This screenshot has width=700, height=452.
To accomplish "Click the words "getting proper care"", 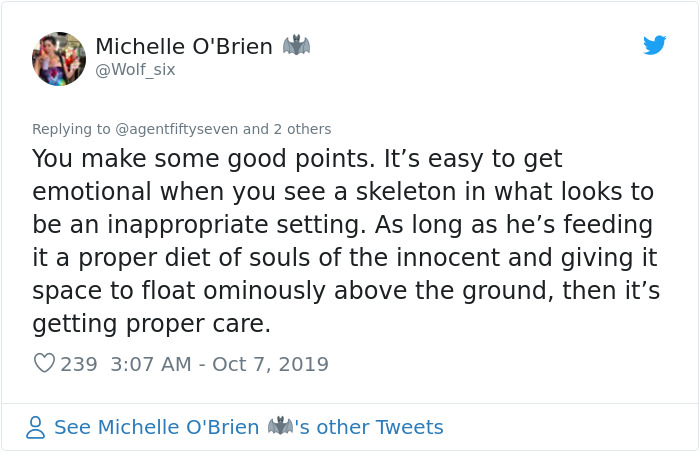I will (x=150, y=325).
